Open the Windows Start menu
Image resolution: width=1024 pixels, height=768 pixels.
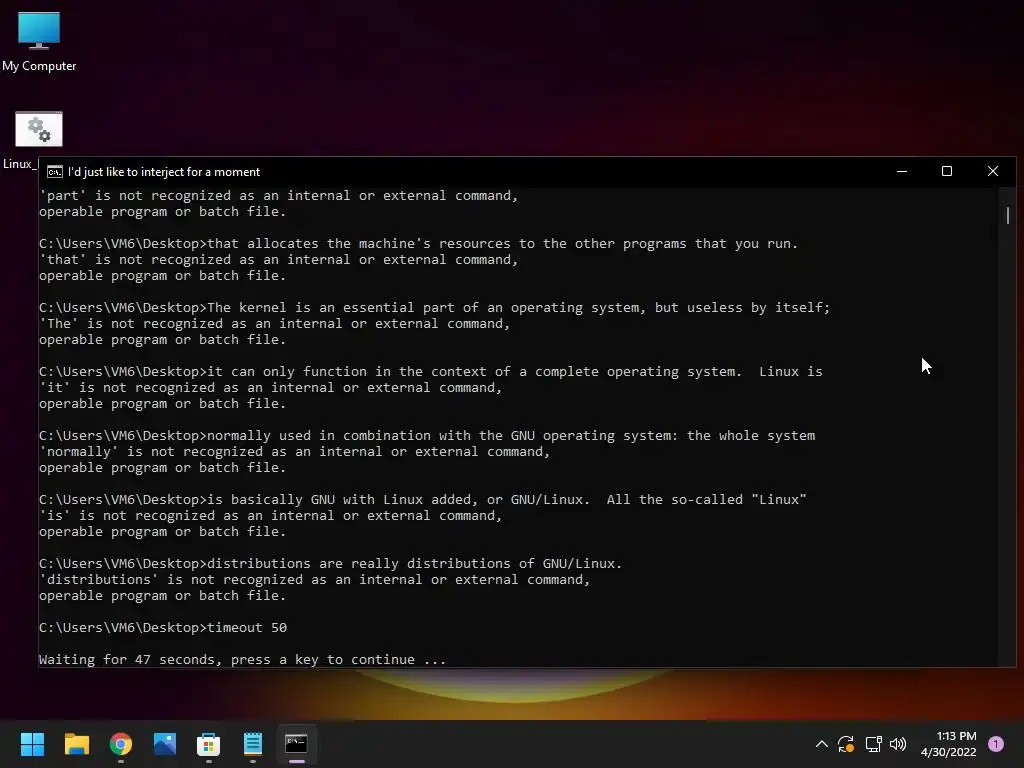click(x=32, y=744)
